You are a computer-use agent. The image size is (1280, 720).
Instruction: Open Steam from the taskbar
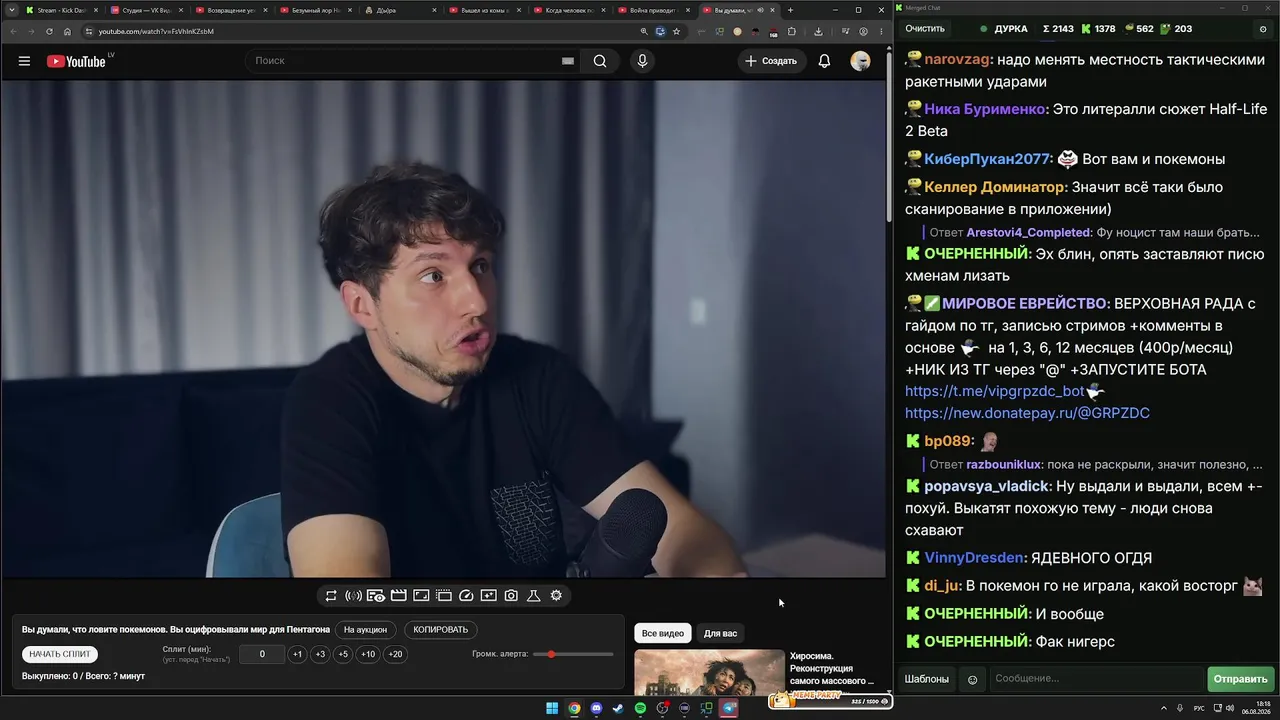pyautogui.click(x=618, y=709)
